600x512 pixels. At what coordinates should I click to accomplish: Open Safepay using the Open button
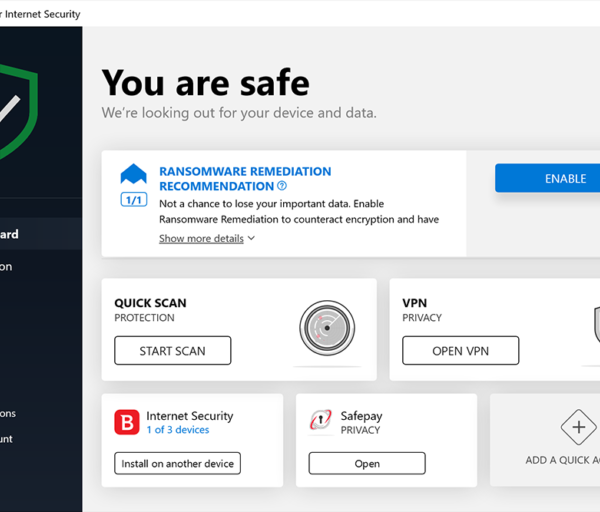[367, 463]
